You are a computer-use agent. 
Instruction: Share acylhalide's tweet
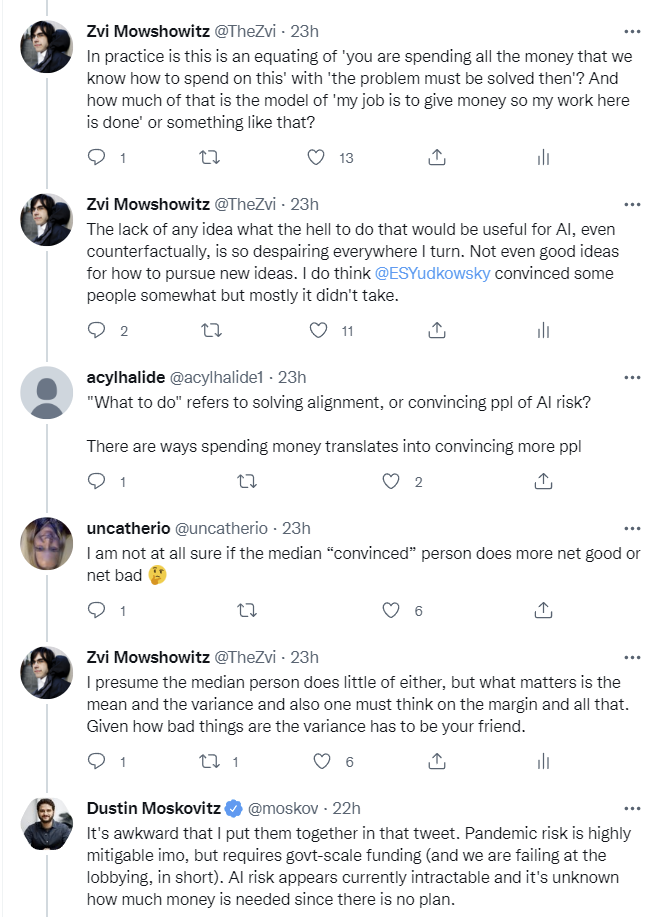(x=543, y=481)
